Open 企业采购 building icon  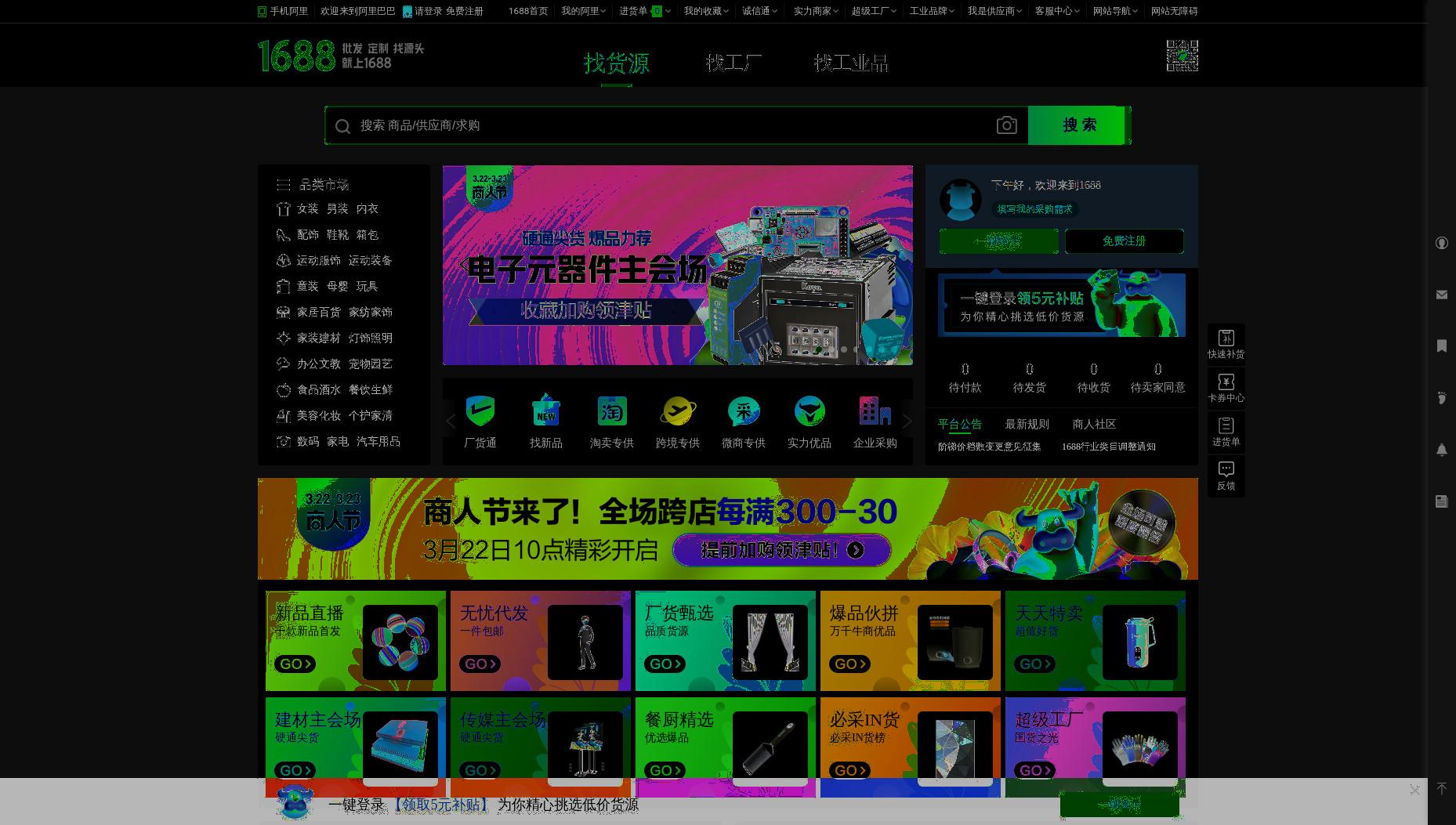pos(875,411)
